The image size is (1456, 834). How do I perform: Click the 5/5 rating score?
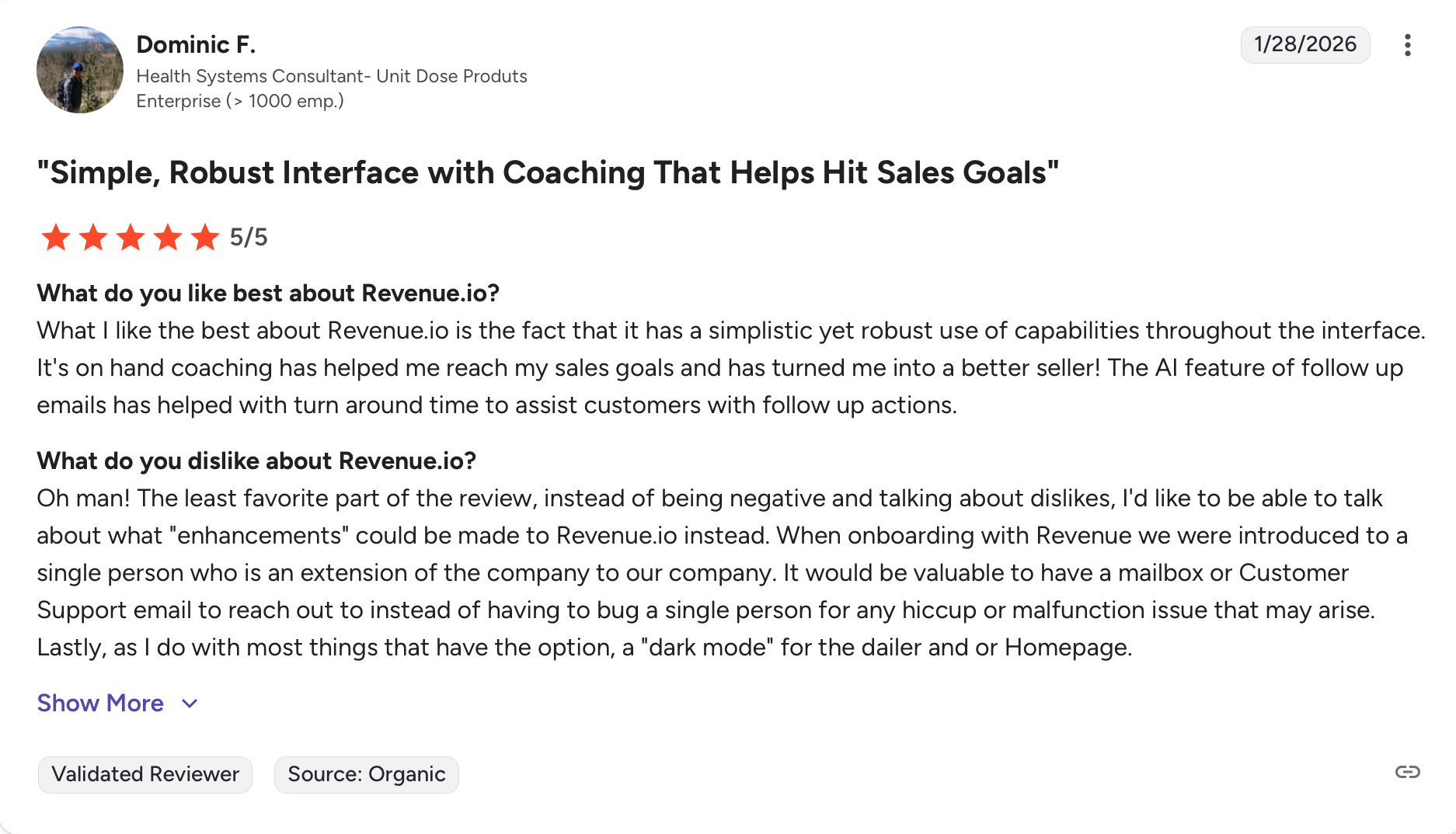[x=249, y=238]
